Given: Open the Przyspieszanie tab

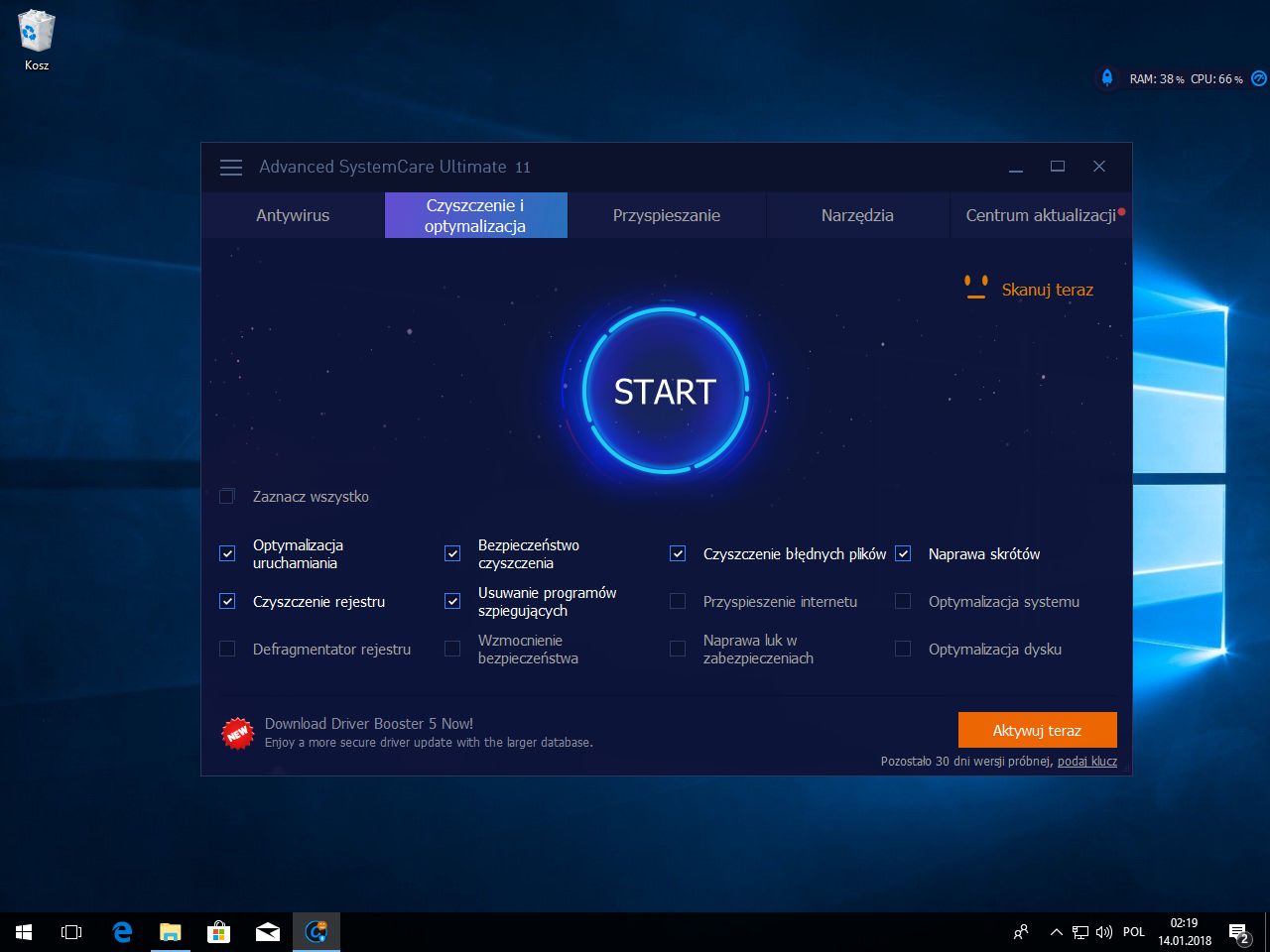Looking at the screenshot, I should [x=667, y=215].
